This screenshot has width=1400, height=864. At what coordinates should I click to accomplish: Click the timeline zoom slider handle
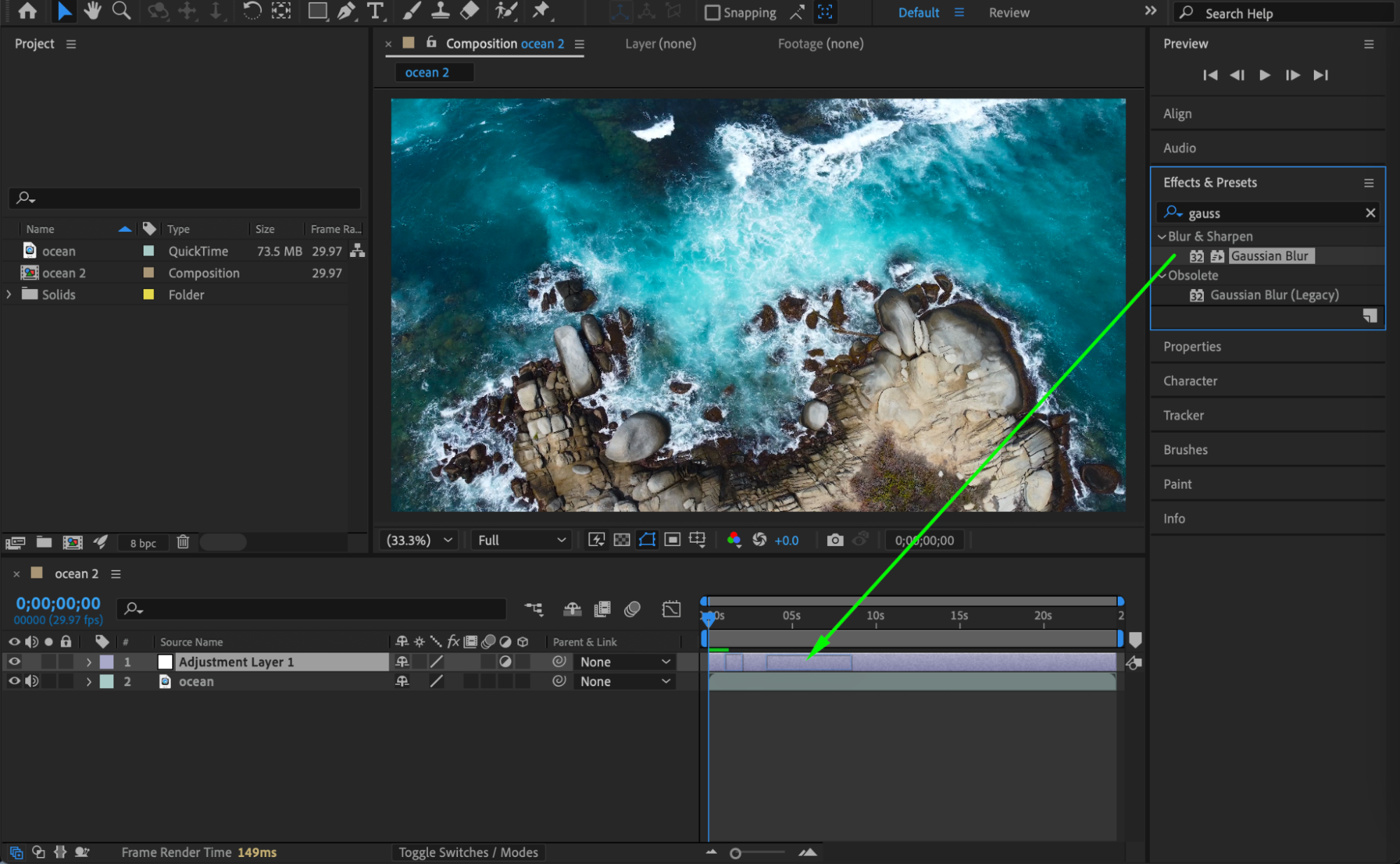coord(735,853)
